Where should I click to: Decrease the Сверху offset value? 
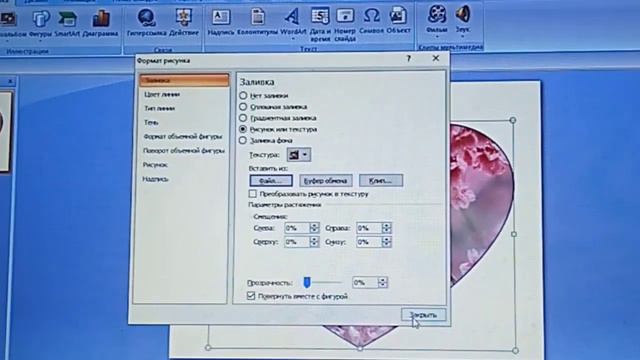314,244
